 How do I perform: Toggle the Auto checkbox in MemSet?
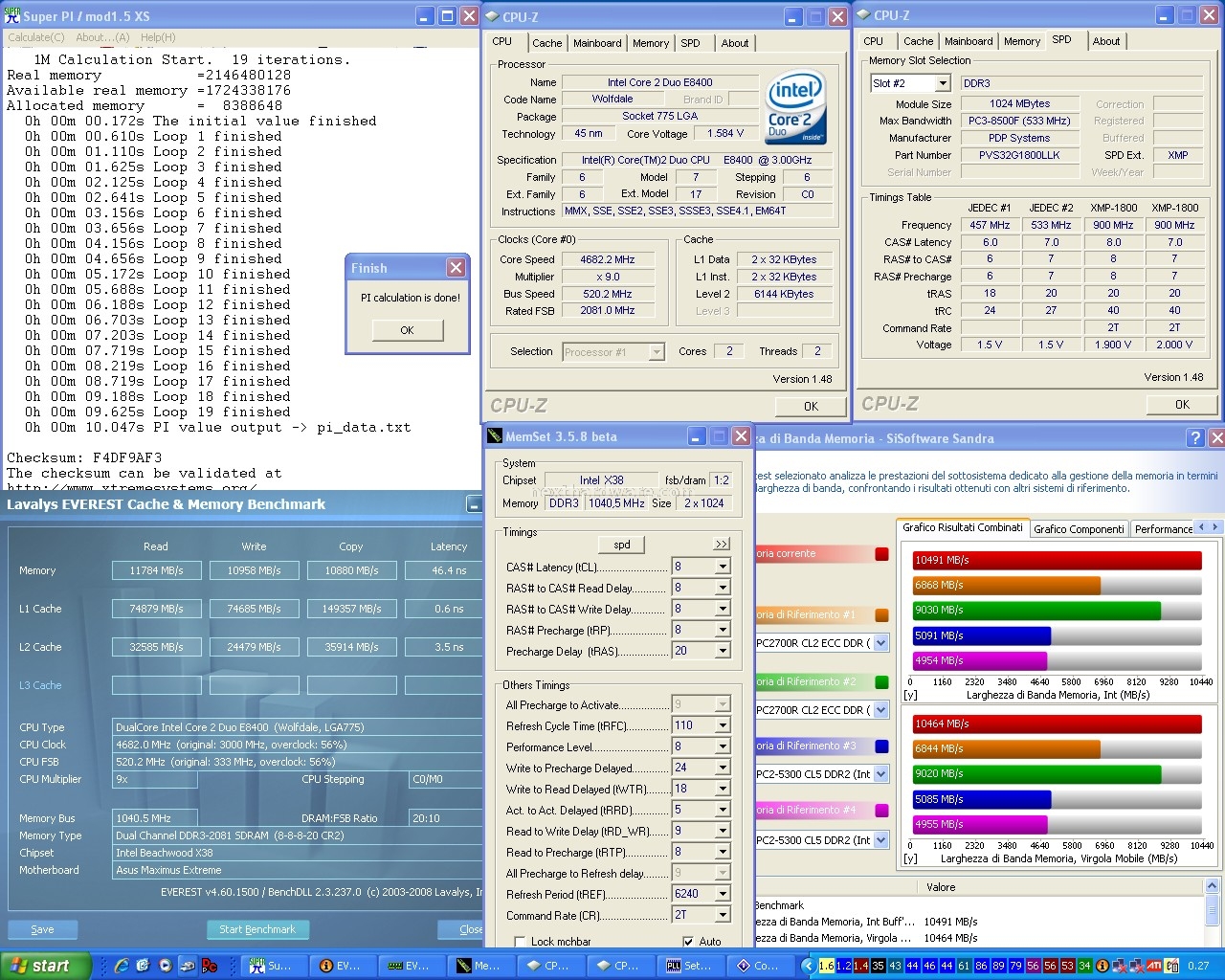coord(687,942)
